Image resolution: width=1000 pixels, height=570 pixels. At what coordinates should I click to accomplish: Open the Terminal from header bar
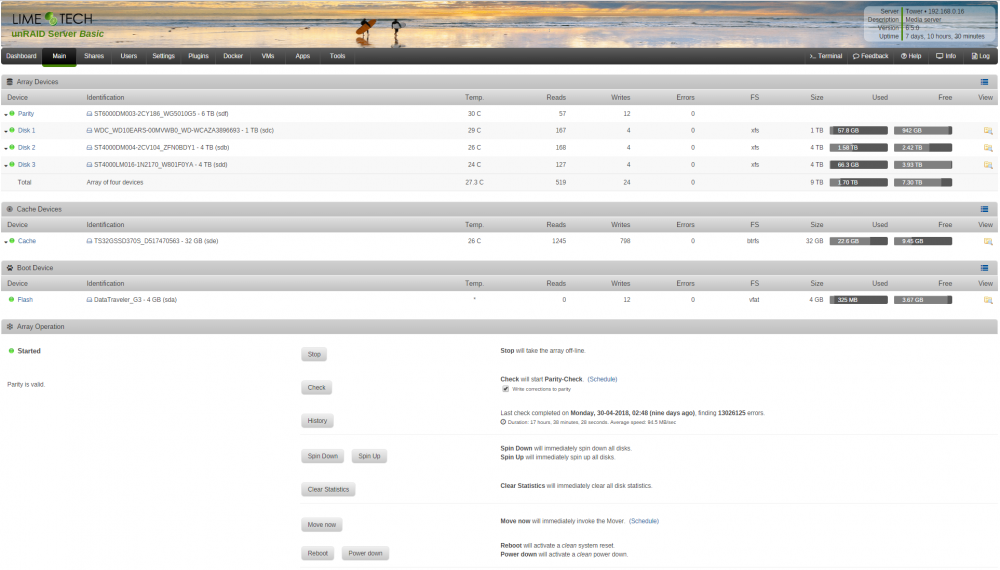[826, 56]
